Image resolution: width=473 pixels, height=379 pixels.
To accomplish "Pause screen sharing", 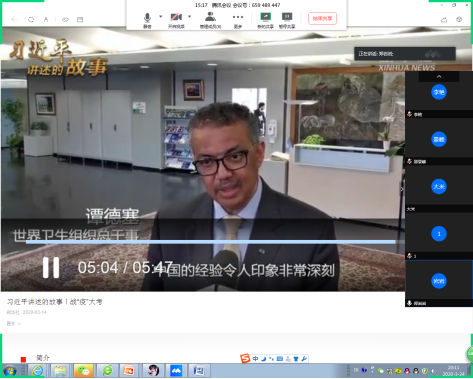I will (287, 20).
